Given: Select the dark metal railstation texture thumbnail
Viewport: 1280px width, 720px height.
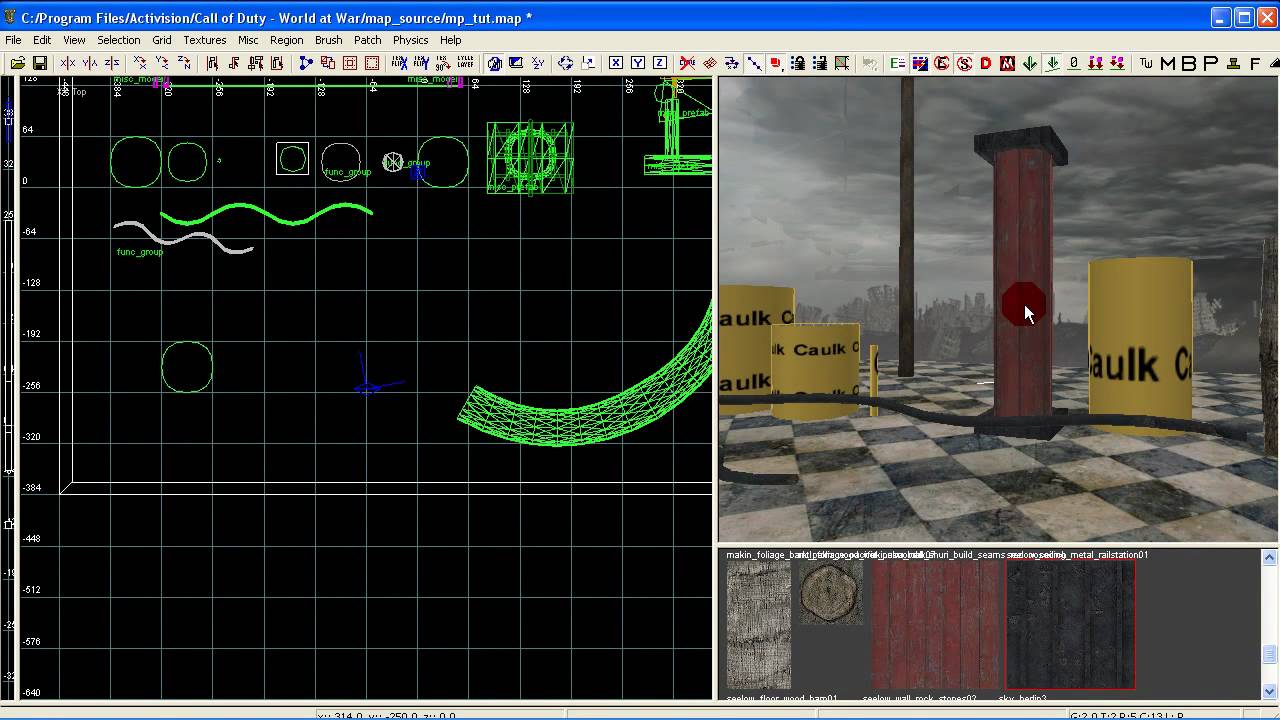Looking at the screenshot, I should (x=1070, y=624).
